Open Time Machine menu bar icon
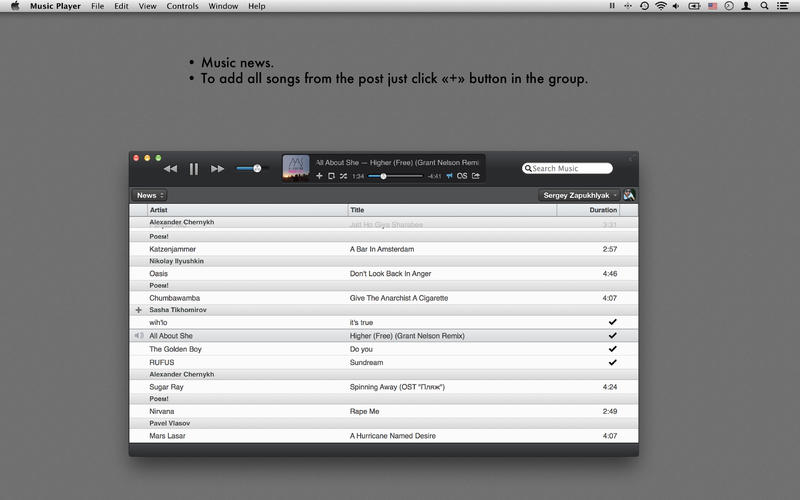 point(644,6)
